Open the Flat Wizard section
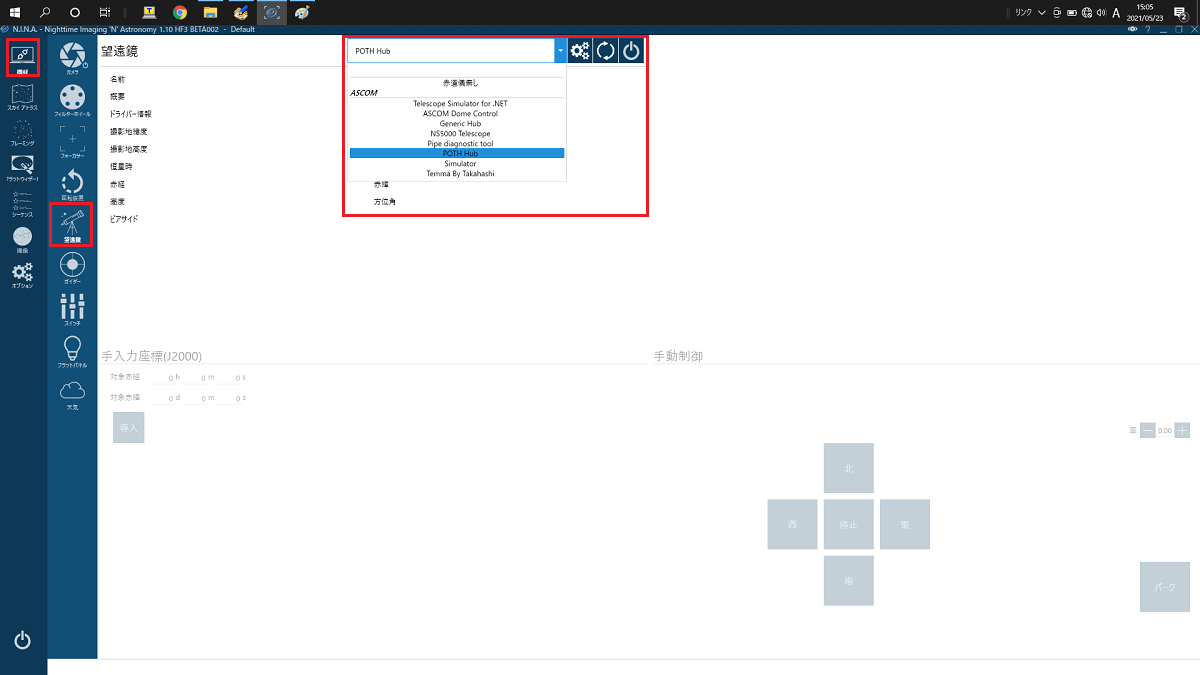The image size is (1200, 675). click(22, 169)
